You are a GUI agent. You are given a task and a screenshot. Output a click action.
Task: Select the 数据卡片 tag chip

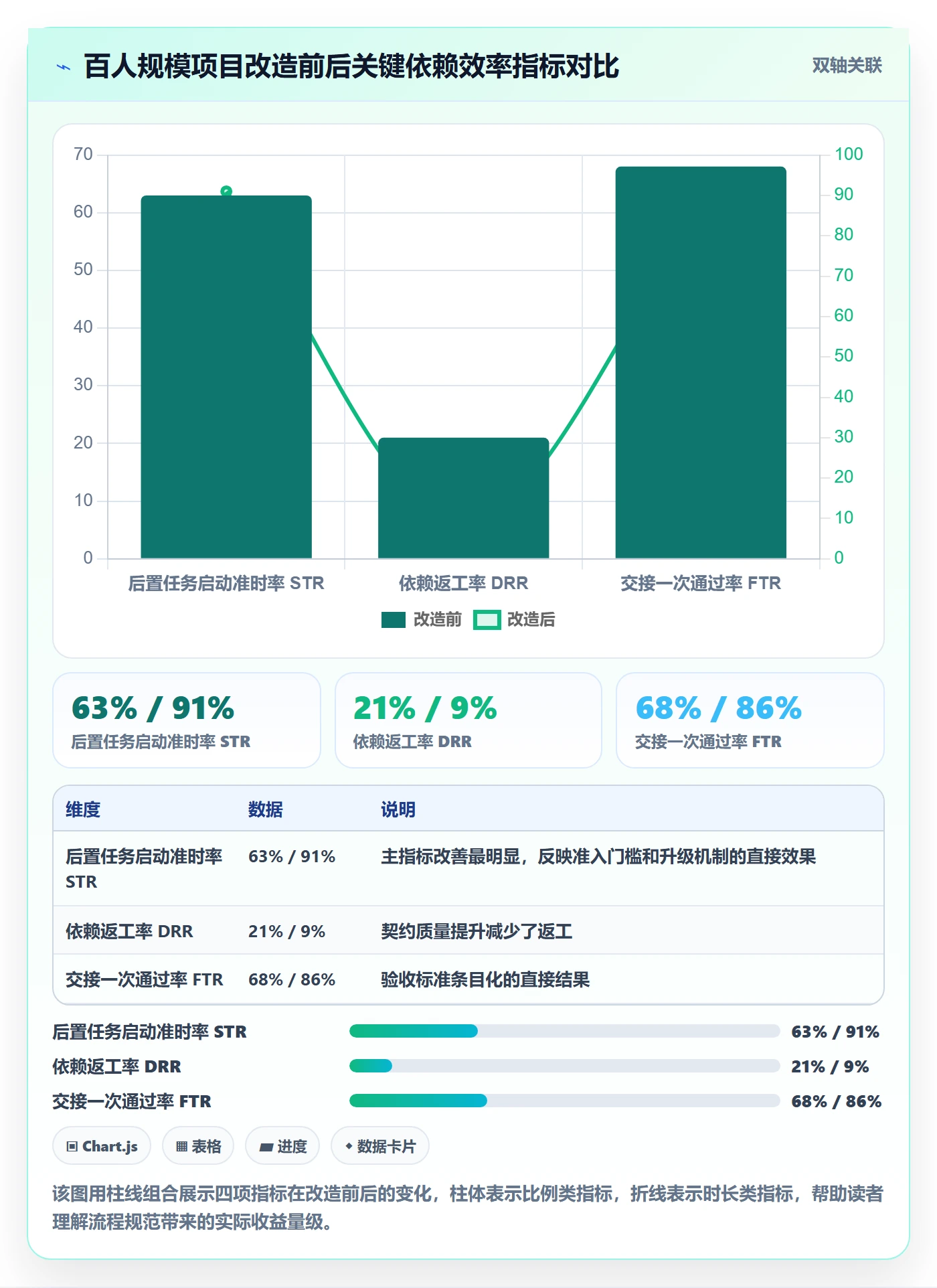[x=380, y=1146]
